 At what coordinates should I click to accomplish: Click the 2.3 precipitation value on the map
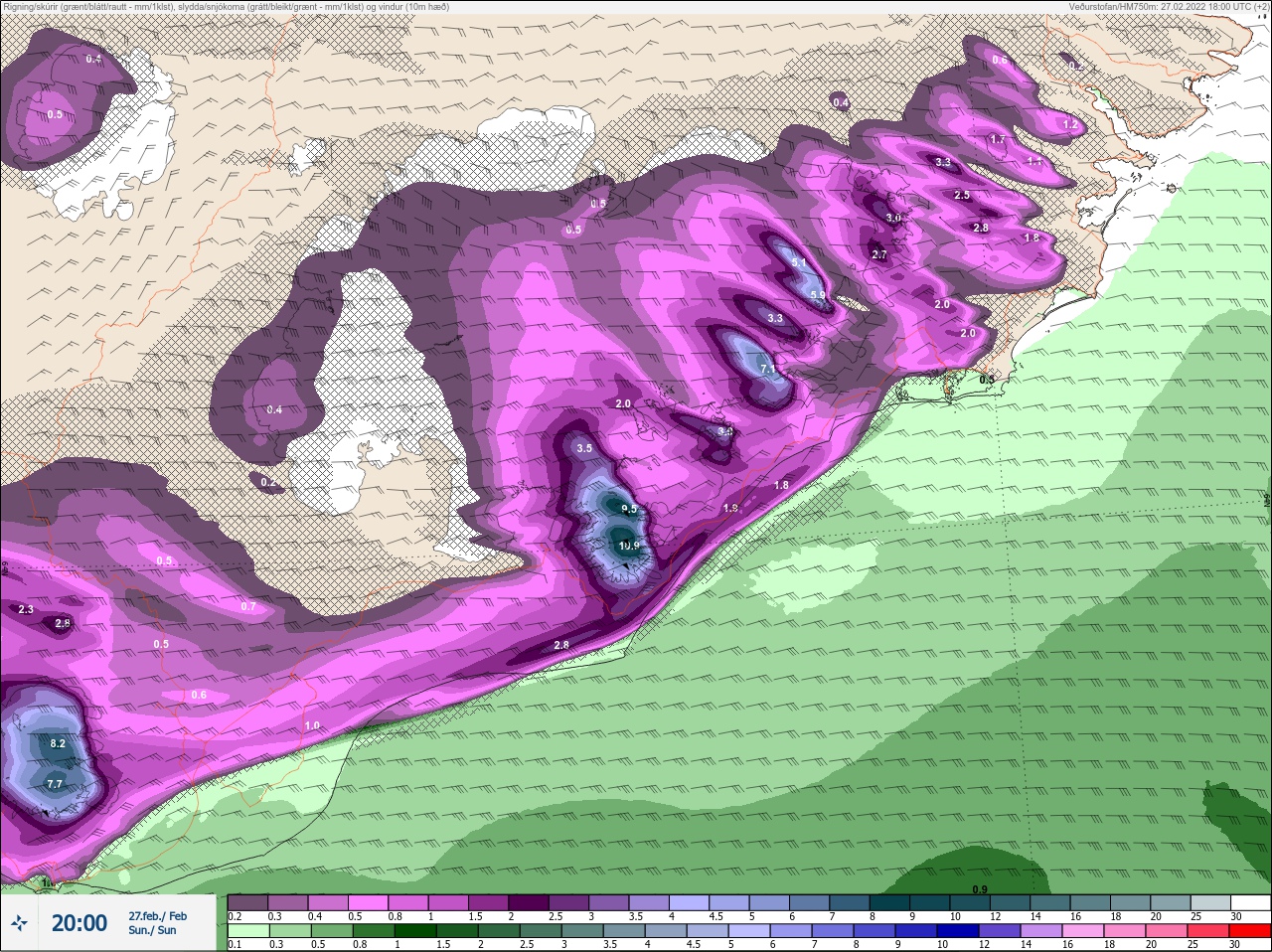coord(26,609)
